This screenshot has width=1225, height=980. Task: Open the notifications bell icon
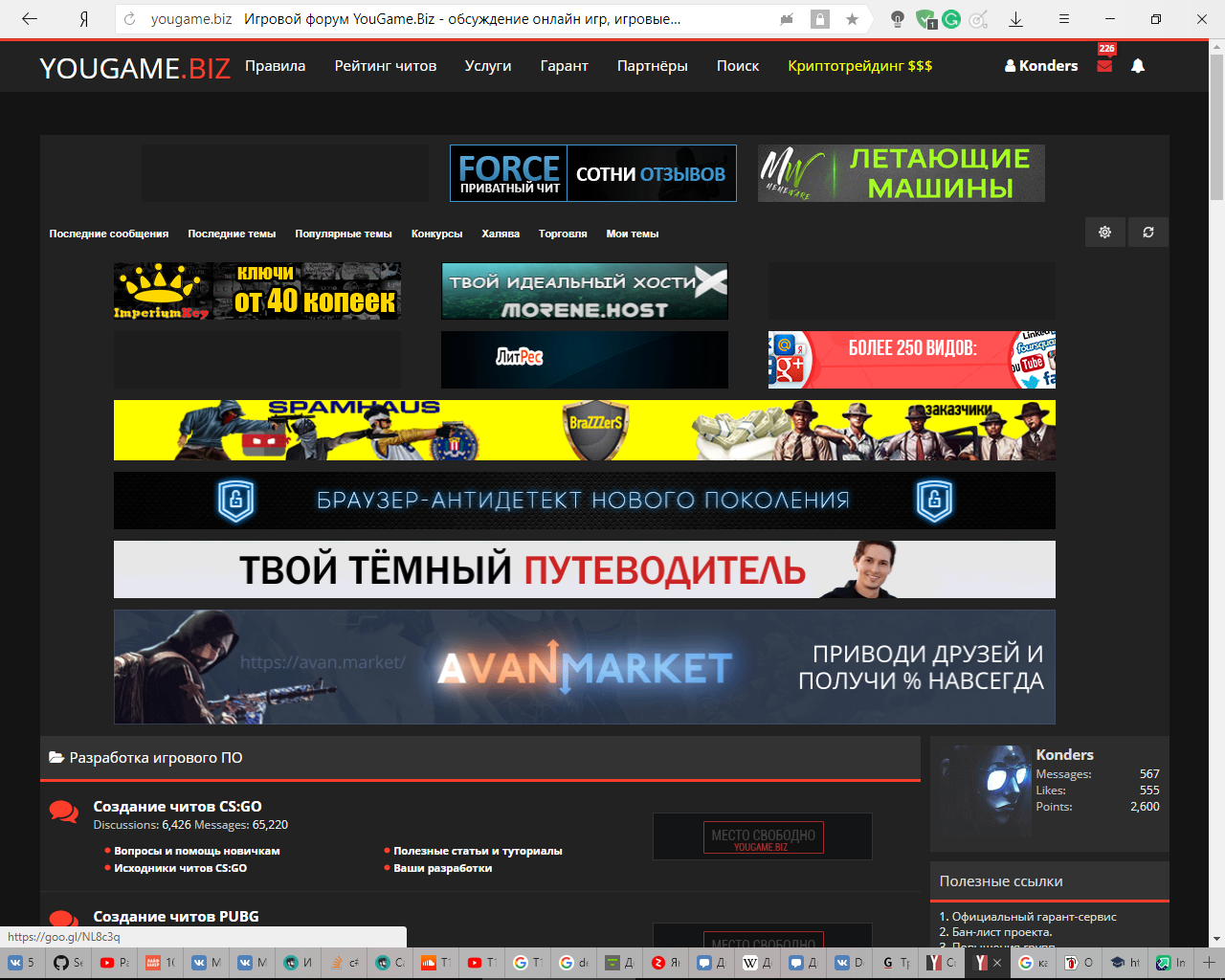1138,66
